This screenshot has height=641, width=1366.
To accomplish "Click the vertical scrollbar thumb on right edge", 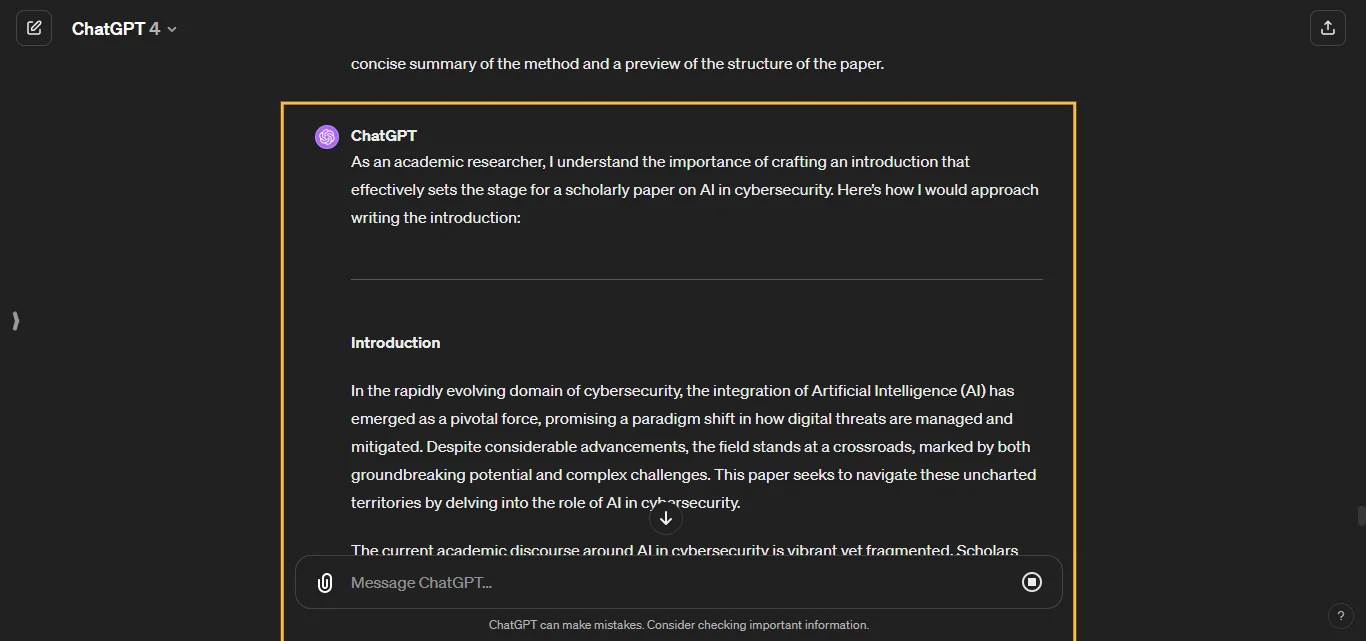I will pos(1361,516).
